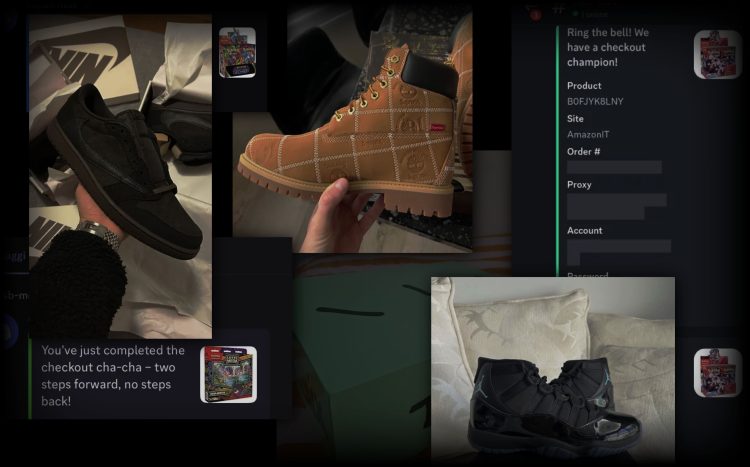Click the card pack thumbnail in the cha-cha message
Viewport: 750px width, 467px height.
[228, 373]
